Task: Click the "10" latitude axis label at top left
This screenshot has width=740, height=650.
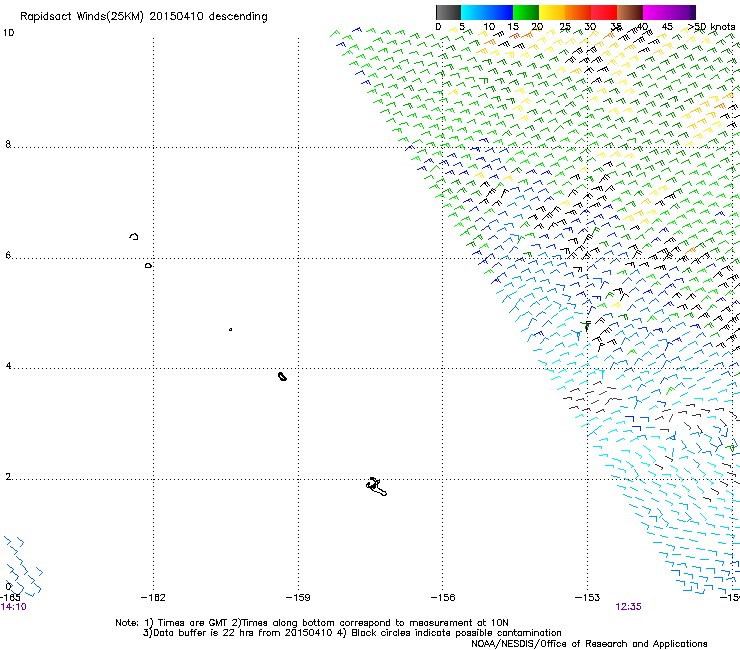Action: point(8,33)
